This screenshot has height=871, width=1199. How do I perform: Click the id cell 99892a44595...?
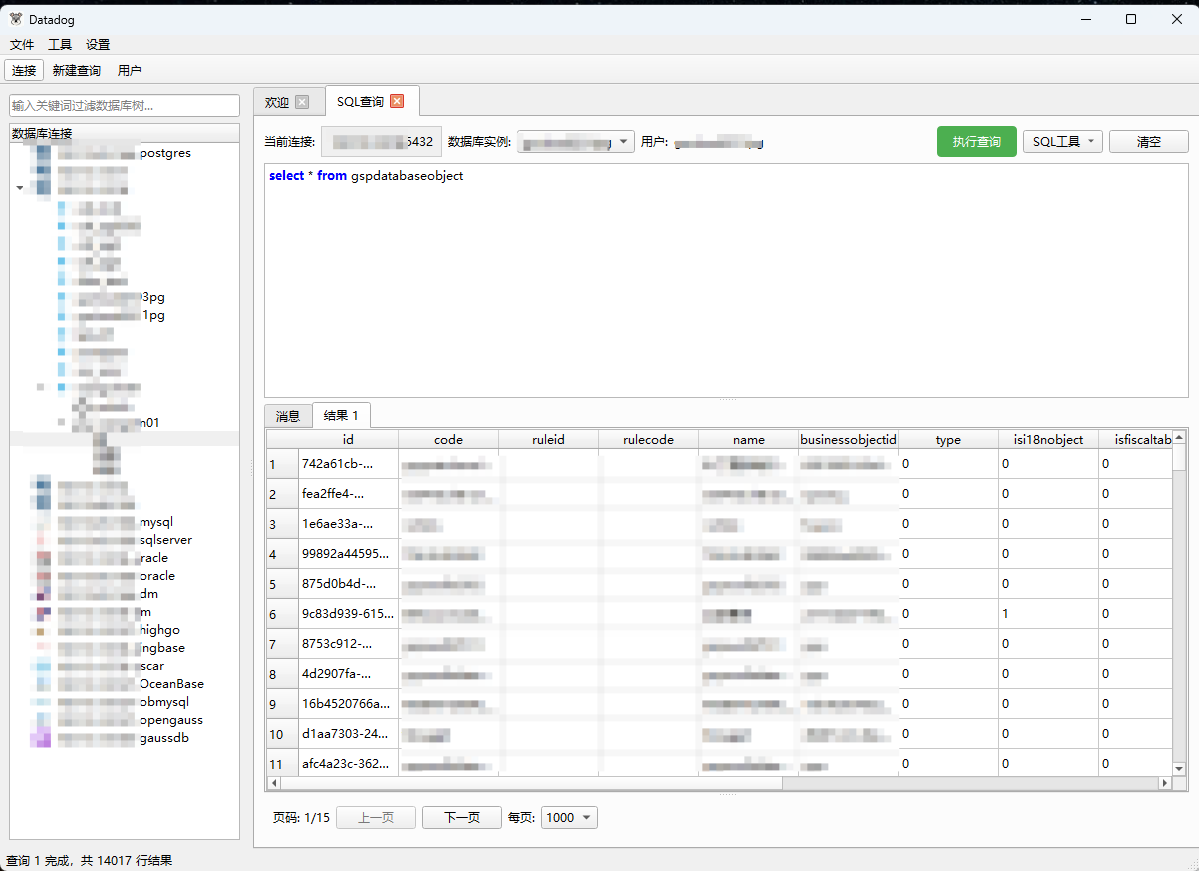click(x=348, y=554)
